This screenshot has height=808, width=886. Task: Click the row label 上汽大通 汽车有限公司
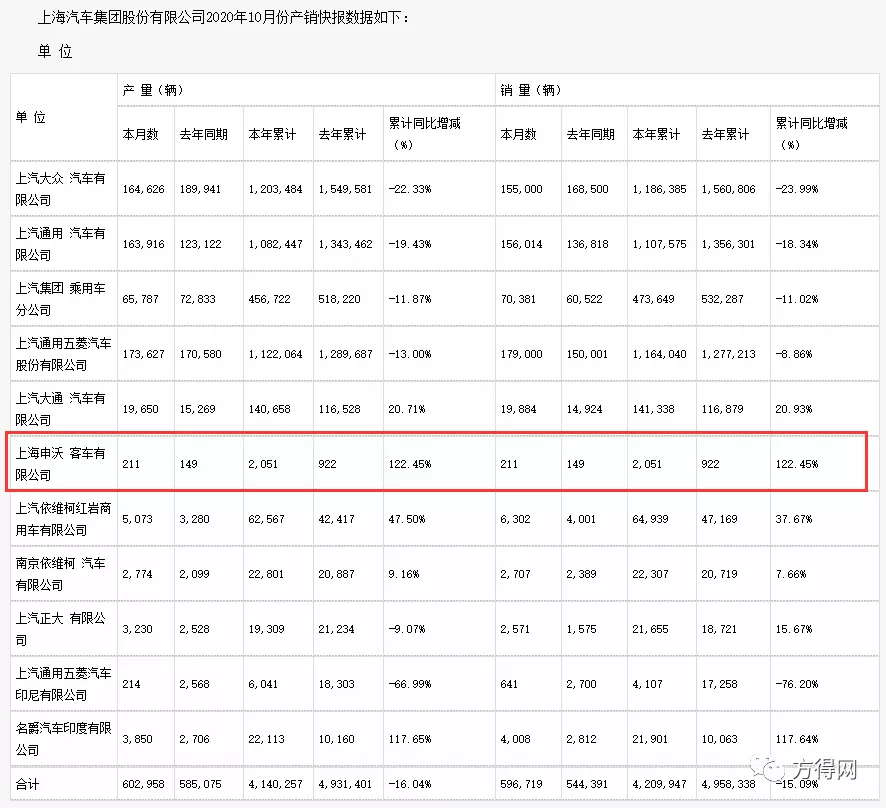click(60, 409)
